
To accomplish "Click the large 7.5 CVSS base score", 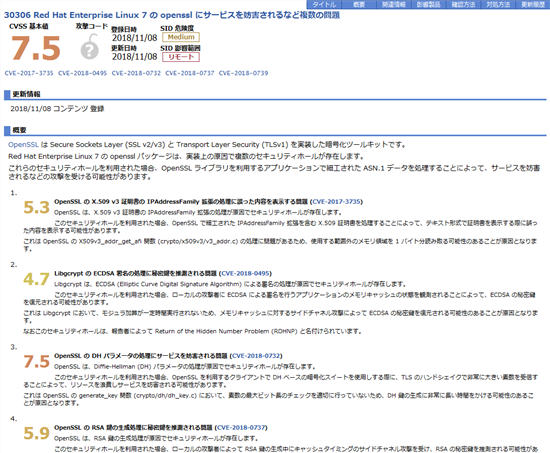I will click(x=36, y=48).
